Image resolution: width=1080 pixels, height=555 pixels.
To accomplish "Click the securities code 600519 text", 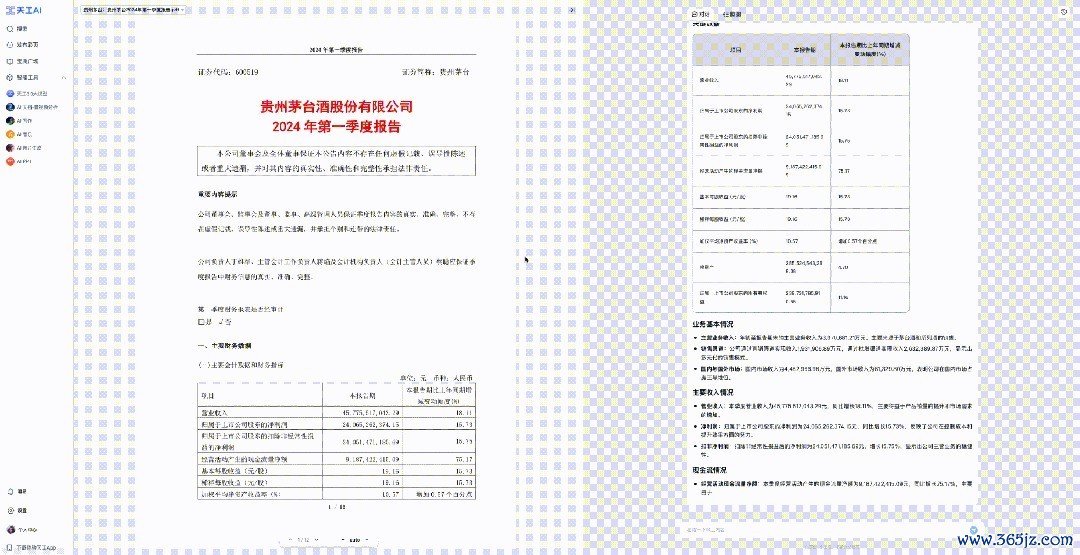I will [x=247, y=72].
